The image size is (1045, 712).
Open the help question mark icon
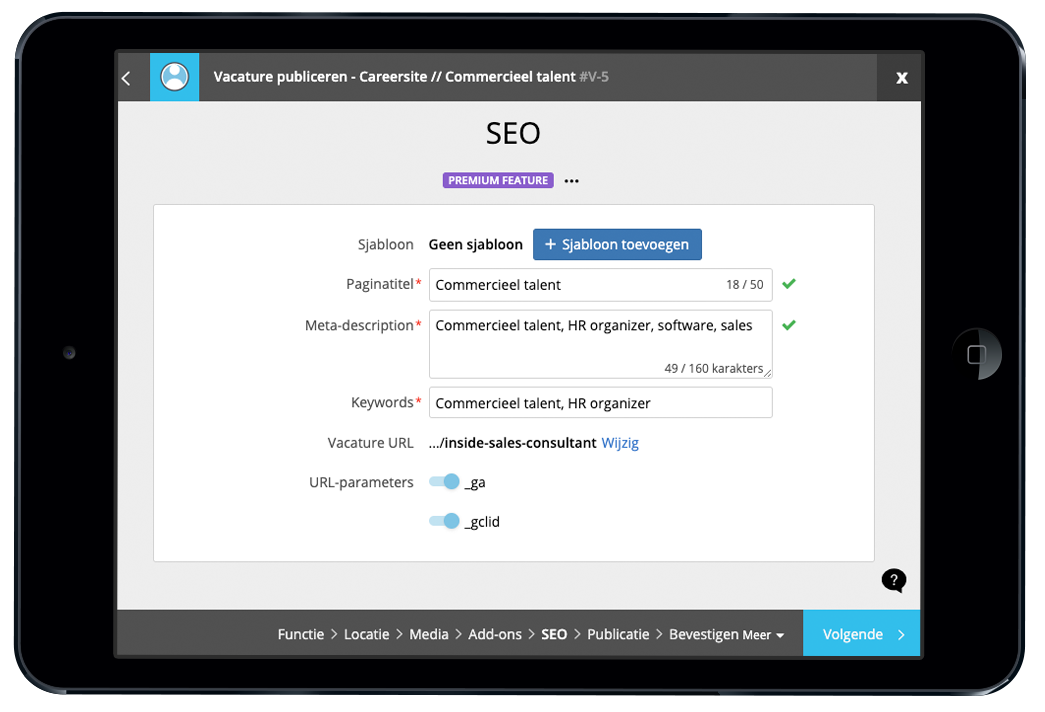(893, 580)
